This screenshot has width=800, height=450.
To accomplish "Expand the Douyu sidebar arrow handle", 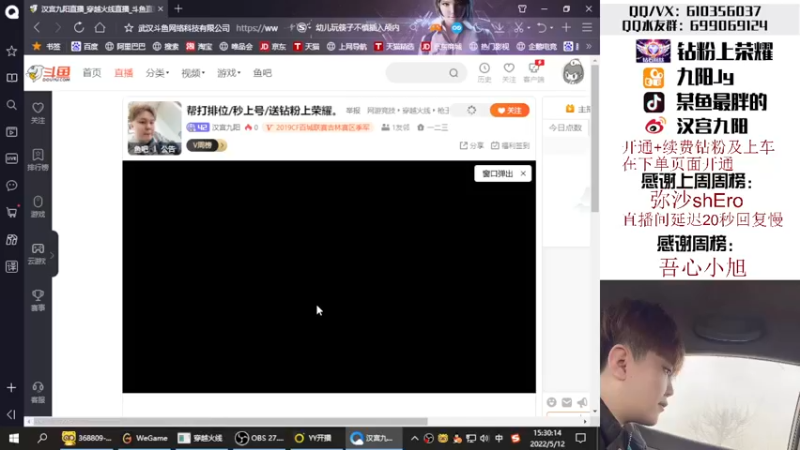I will pyautogui.click(x=53, y=254).
